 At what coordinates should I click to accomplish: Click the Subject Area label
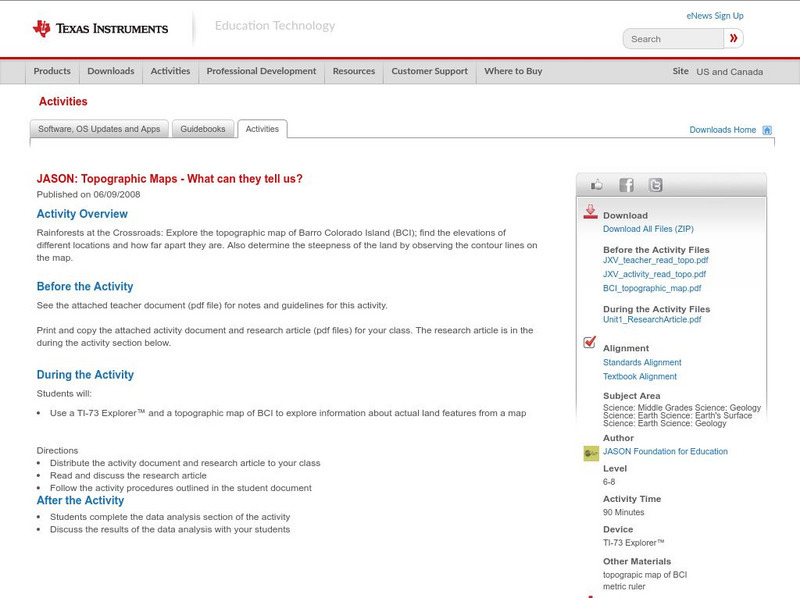coord(632,396)
